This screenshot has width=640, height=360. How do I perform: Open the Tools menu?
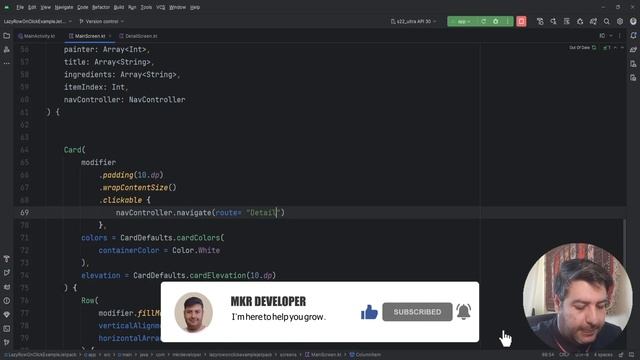[x=146, y=7]
